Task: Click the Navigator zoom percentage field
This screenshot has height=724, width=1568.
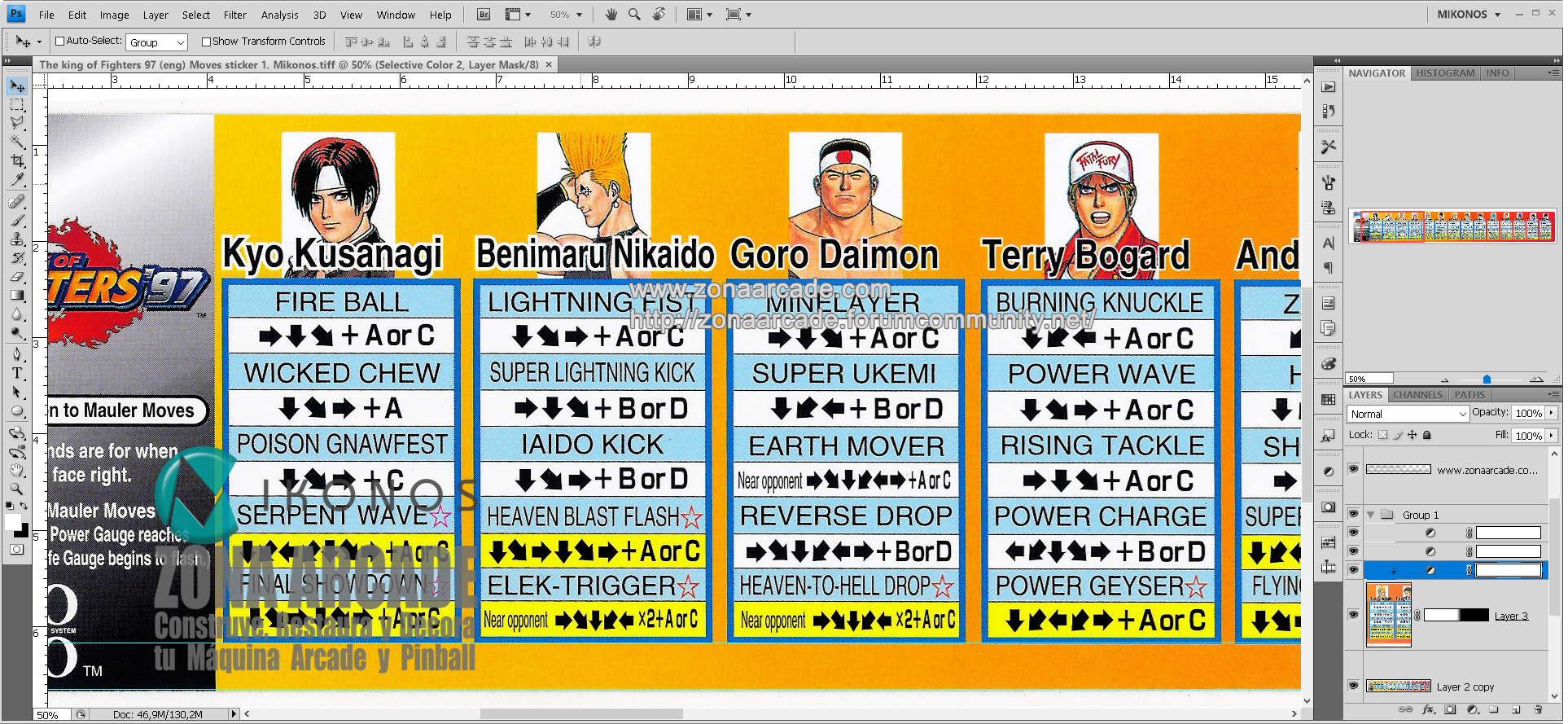Action: (x=1369, y=379)
